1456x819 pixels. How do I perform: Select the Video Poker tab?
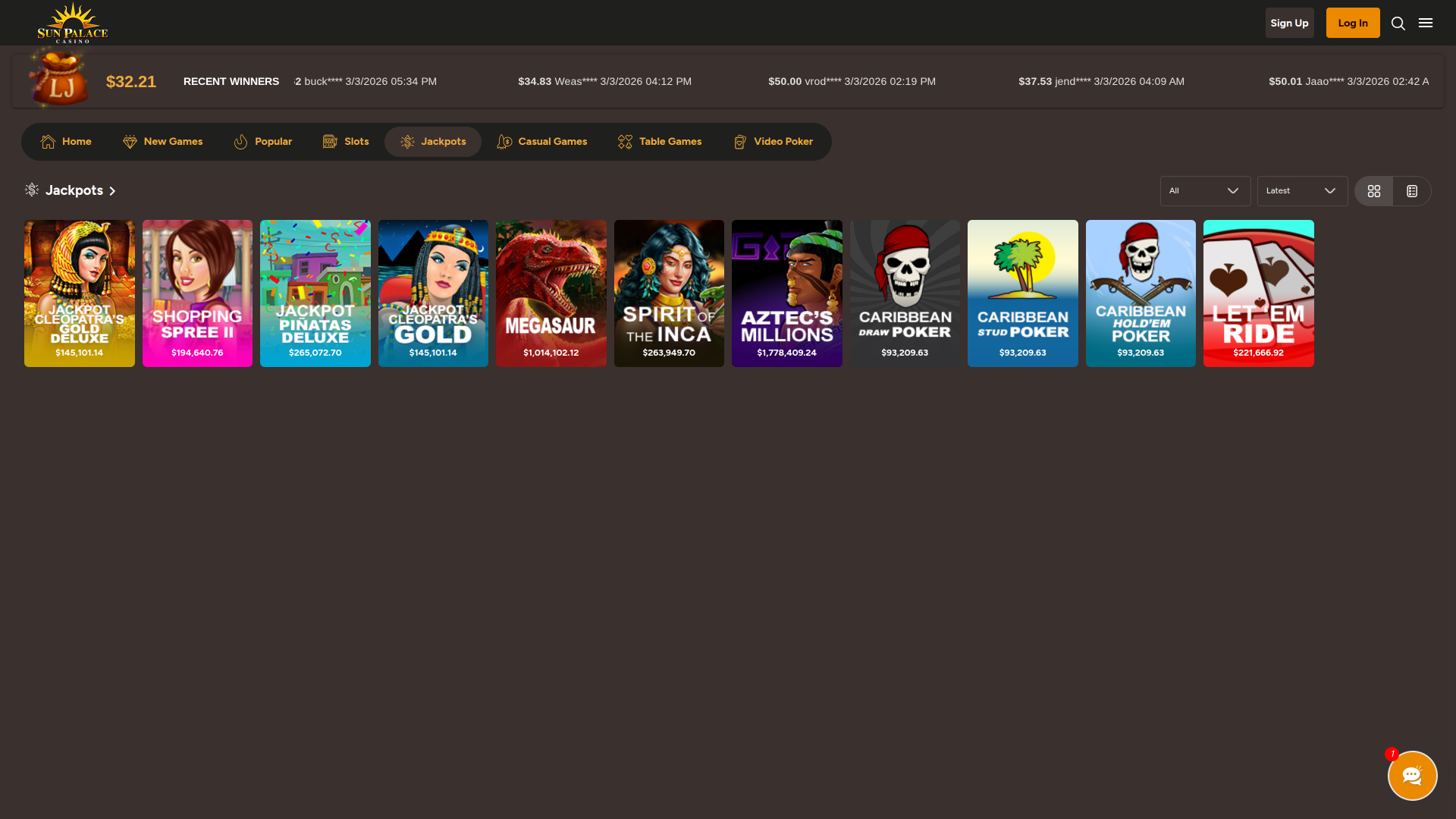pyautogui.click(x=773, y=142)
